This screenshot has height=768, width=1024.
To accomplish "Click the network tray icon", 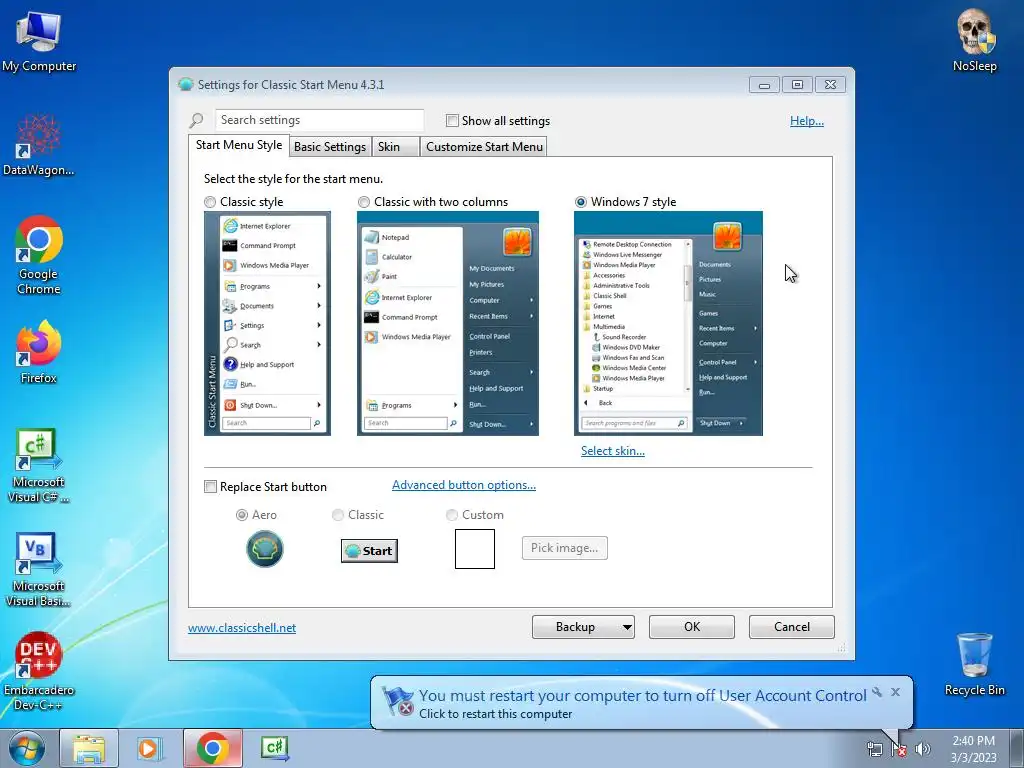I will point(874,749).
